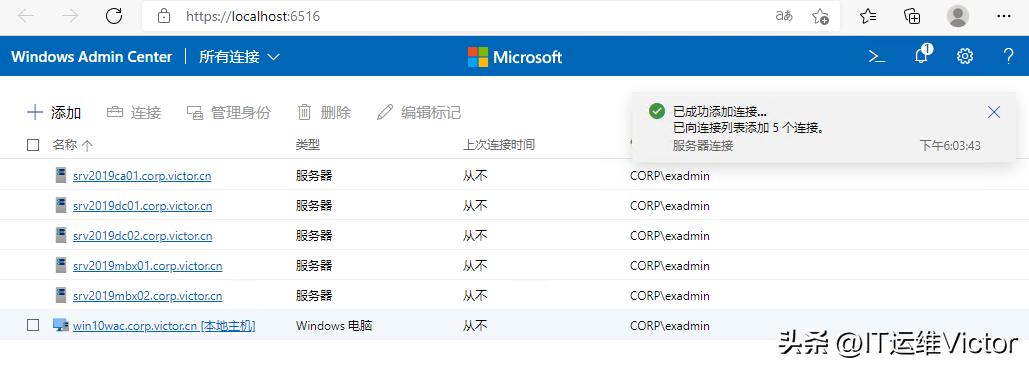Click the 编辑标记 edit tags toolbar button

(x=419, y=112)
